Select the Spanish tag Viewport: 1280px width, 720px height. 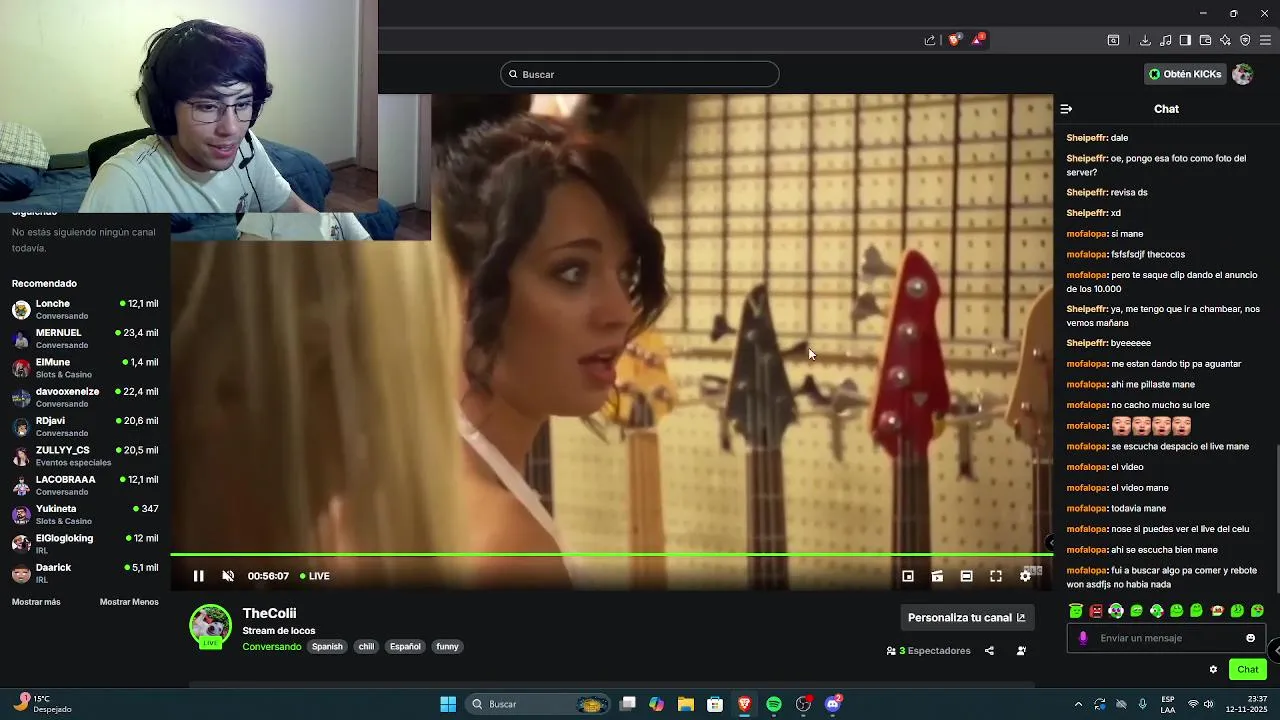point(327,647)
